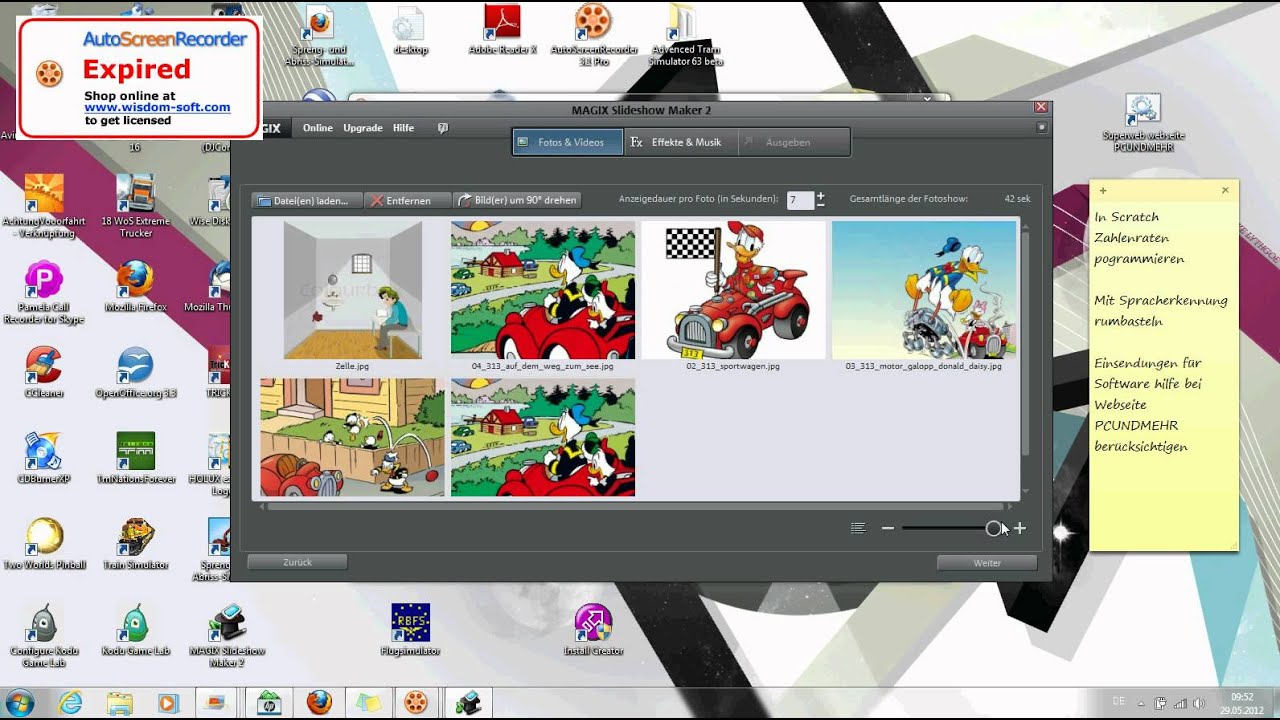Open the Hilfe menu

point(403,128)
